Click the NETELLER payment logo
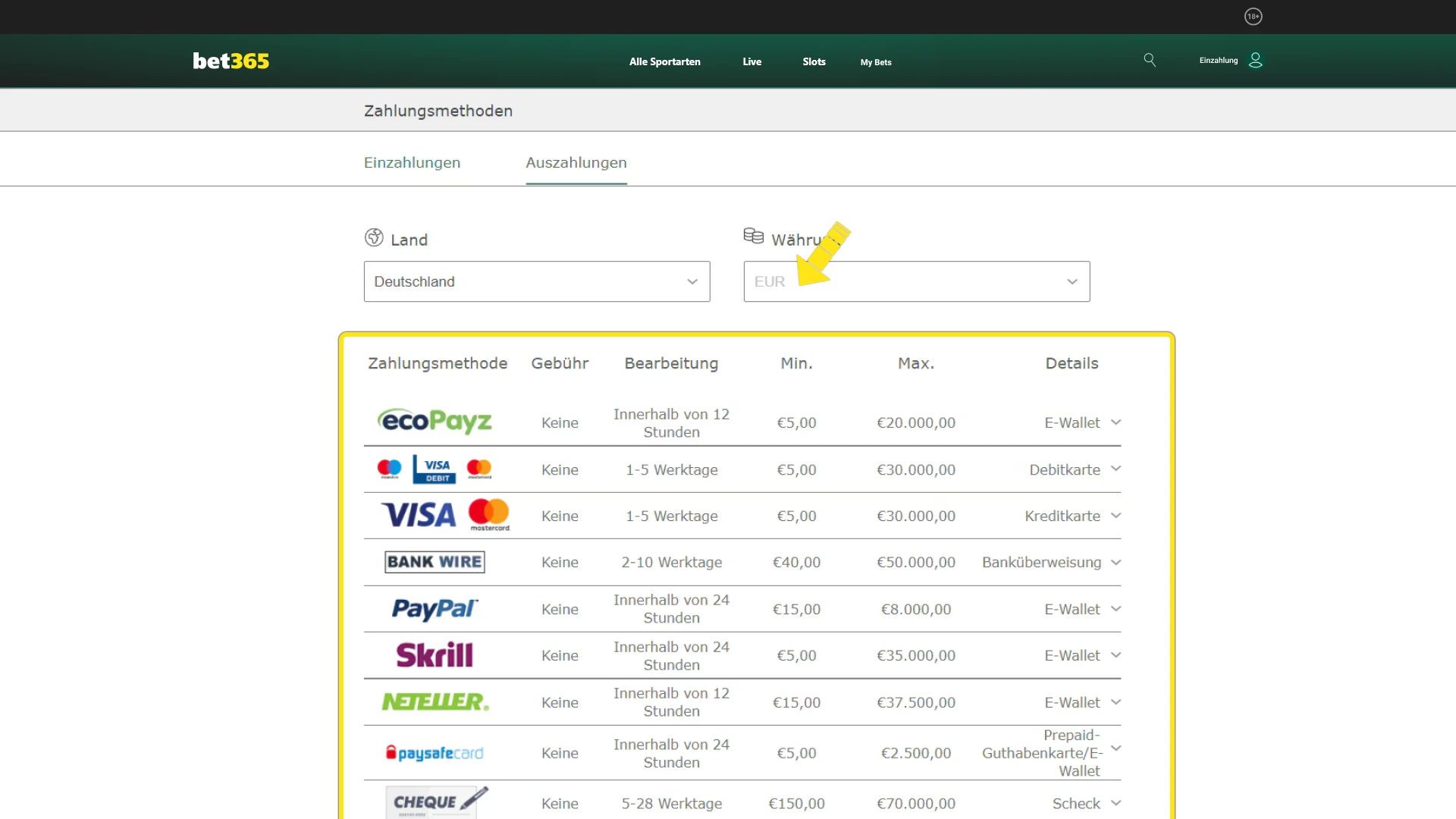Image resolution: width=1456 pixels, height=819 pixels. pyautogui.click(x=434, y=701)
